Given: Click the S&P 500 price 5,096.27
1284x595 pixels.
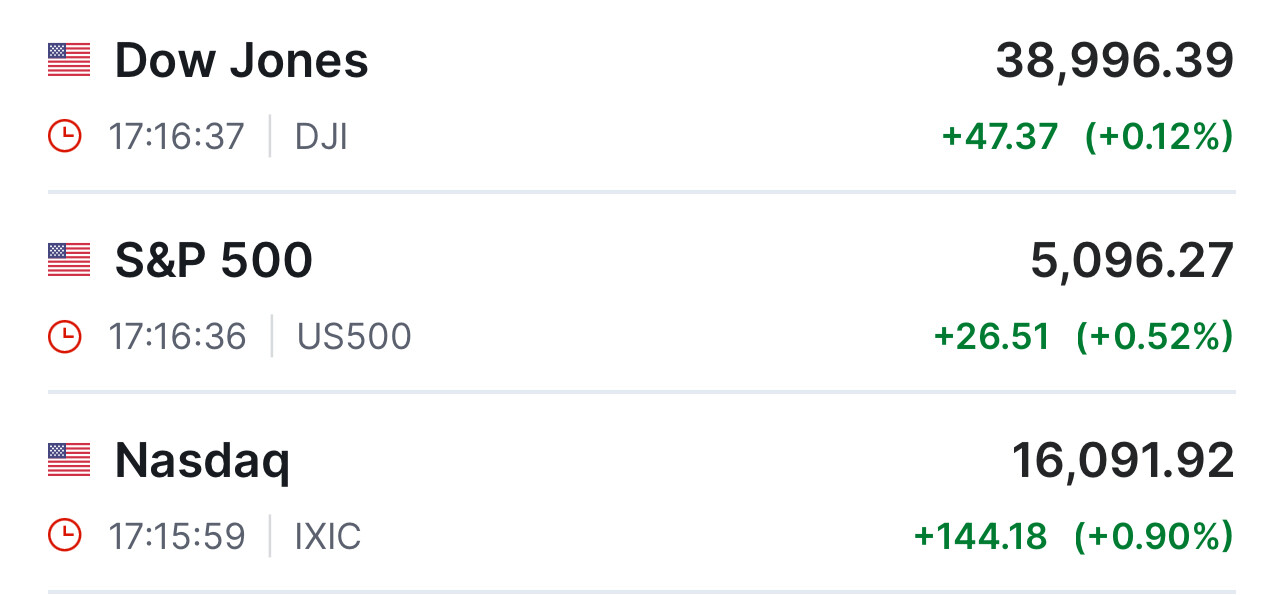Looking at the screenshot, I should 1132,262.
